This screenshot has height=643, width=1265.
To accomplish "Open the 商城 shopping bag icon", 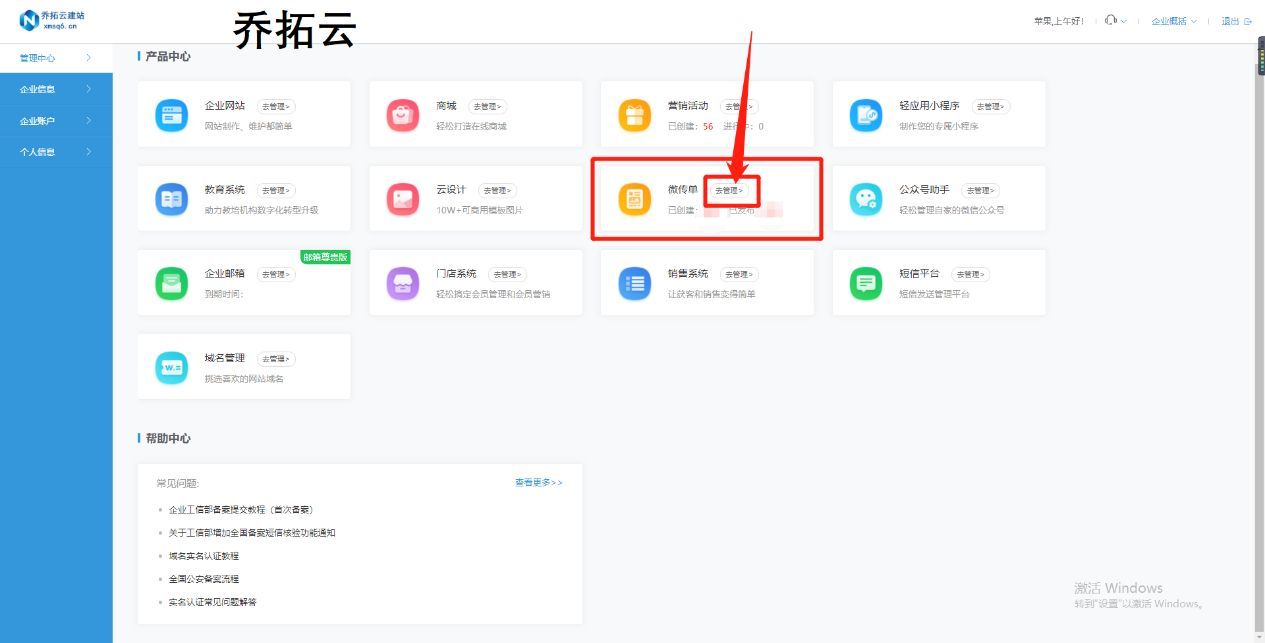I will coord(403,115).
